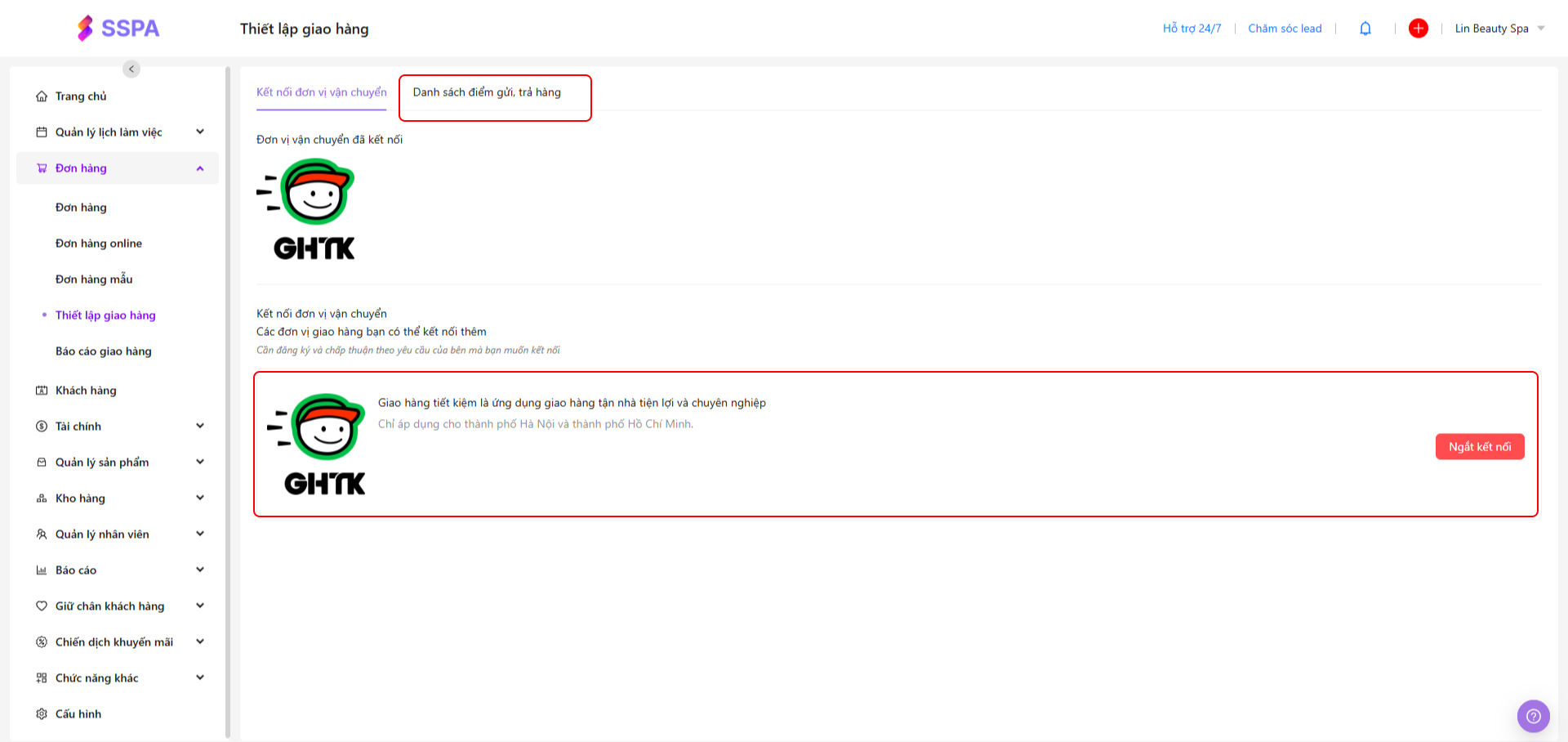Screen dimensions: 1568x742
Task: Open Đơn hàng mẫu submenu item
Action: click(x=94, y=279)
